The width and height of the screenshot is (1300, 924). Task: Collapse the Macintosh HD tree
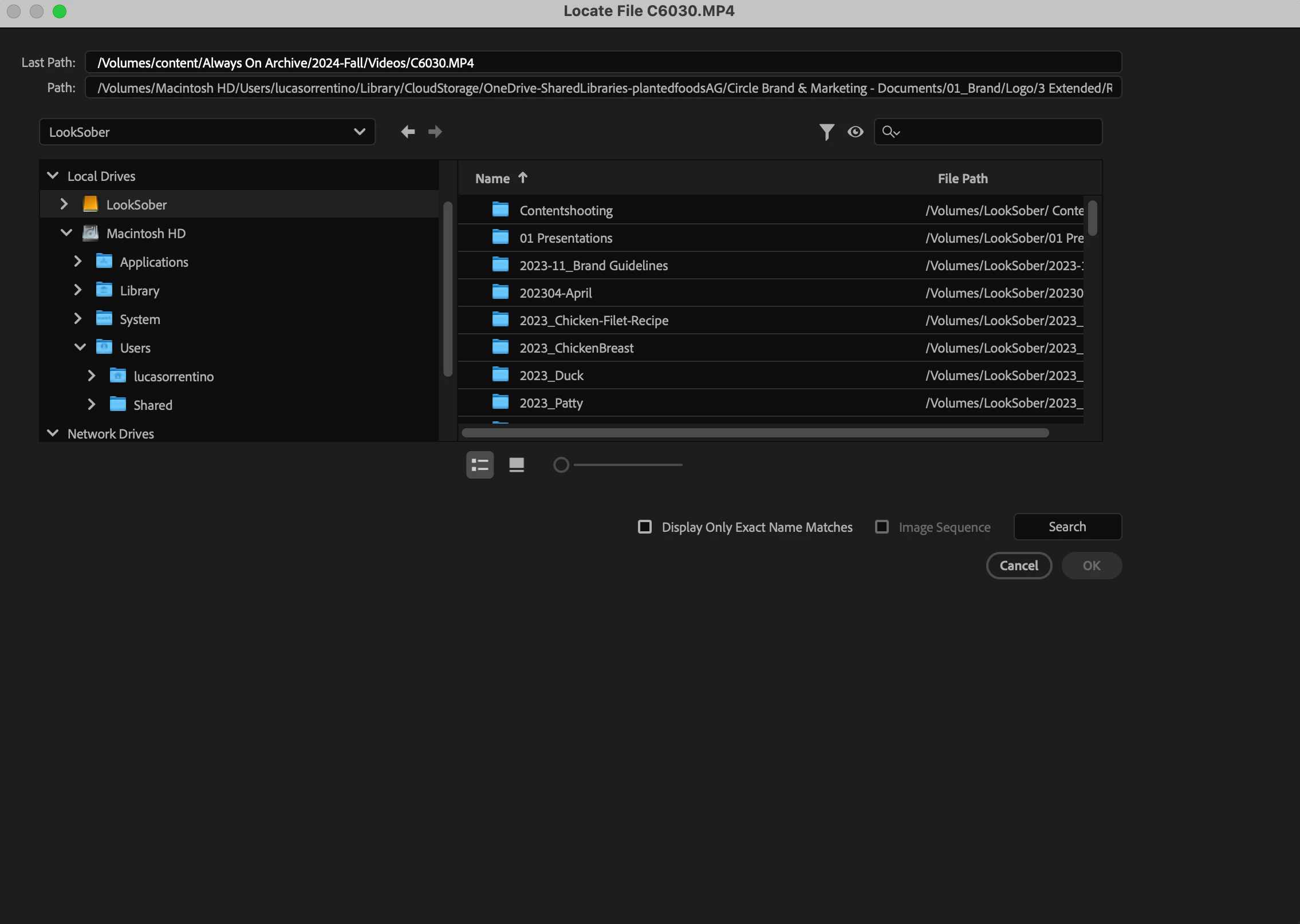(x=66, y=233)
